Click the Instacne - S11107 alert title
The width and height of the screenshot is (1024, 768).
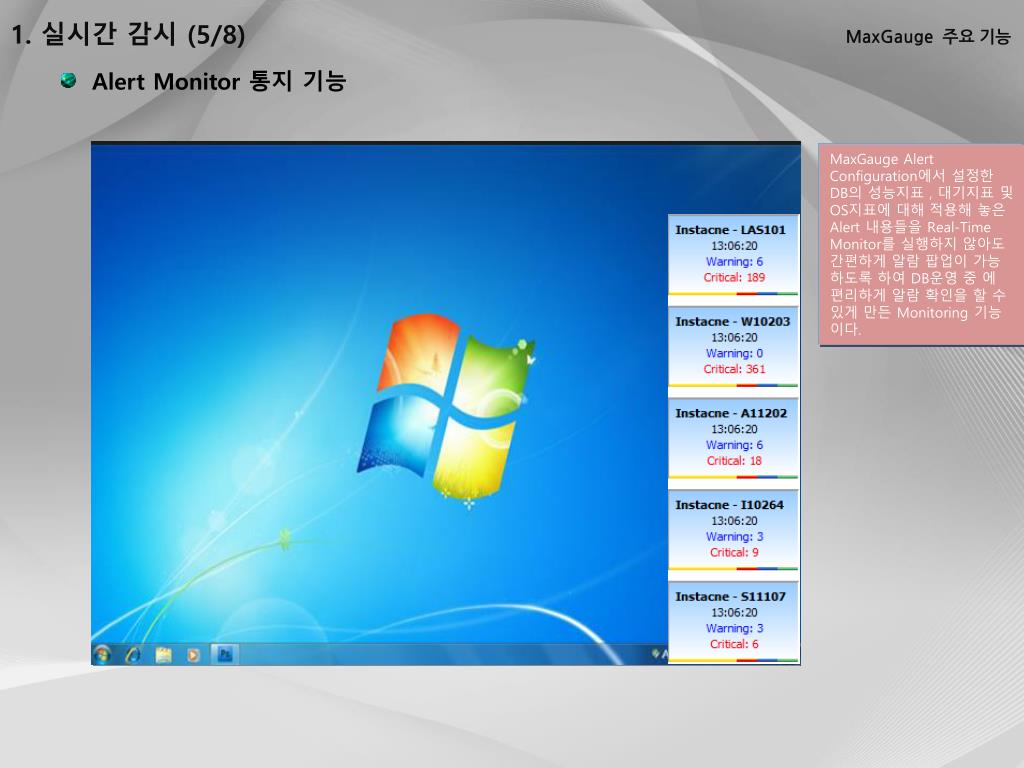730,596
